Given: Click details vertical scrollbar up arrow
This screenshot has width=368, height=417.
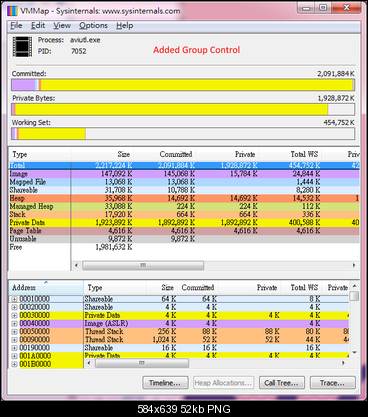Looking at the screenshot, I should 355,286.
